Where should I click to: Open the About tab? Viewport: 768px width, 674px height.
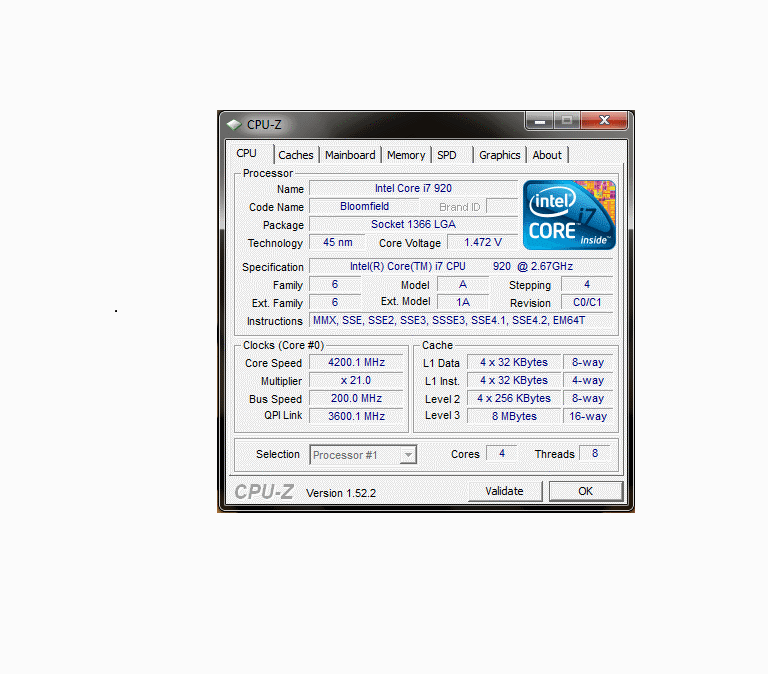pyautogui.click(x=547, y=155)
